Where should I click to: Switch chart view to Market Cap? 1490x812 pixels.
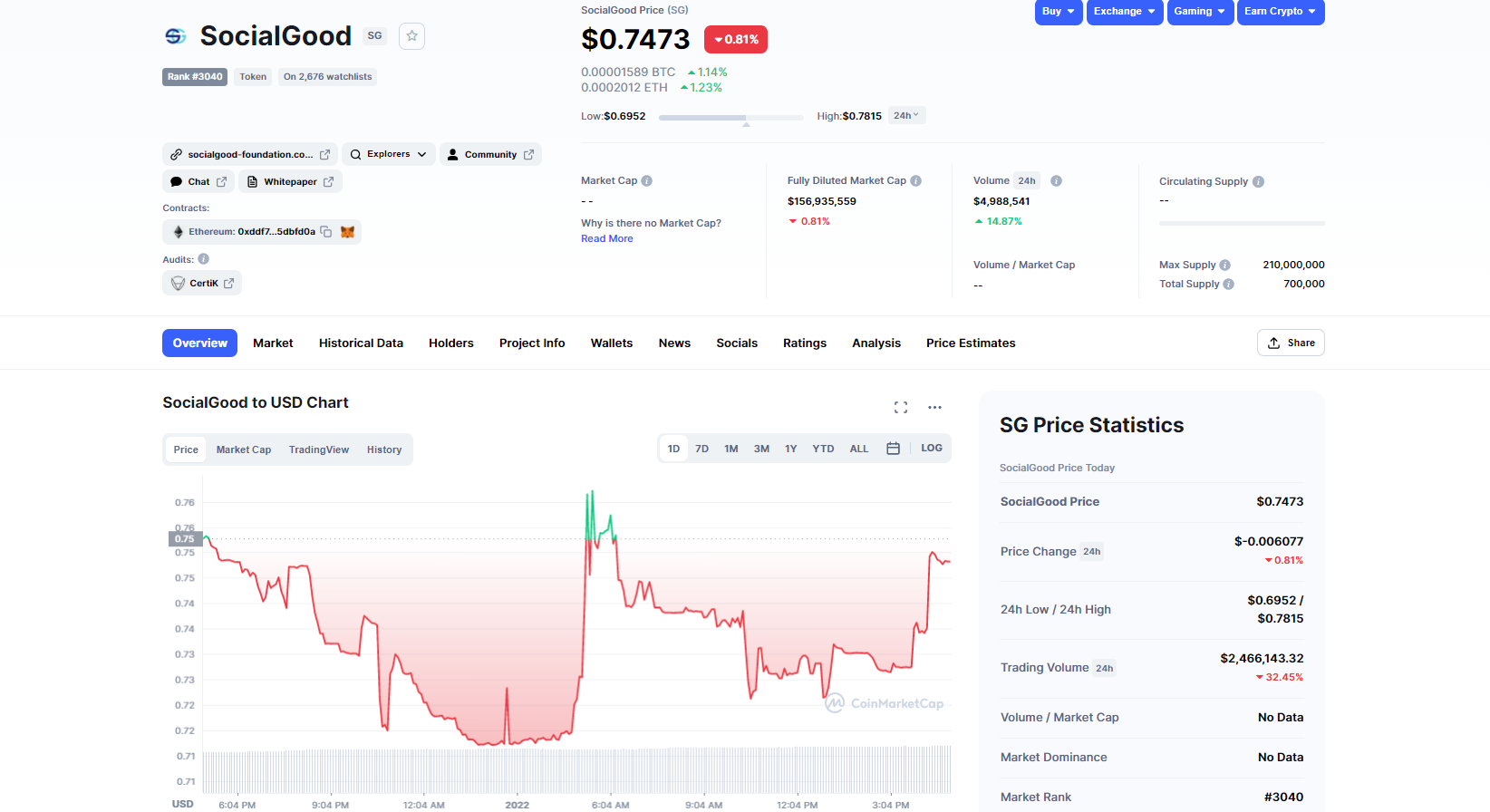243,449
